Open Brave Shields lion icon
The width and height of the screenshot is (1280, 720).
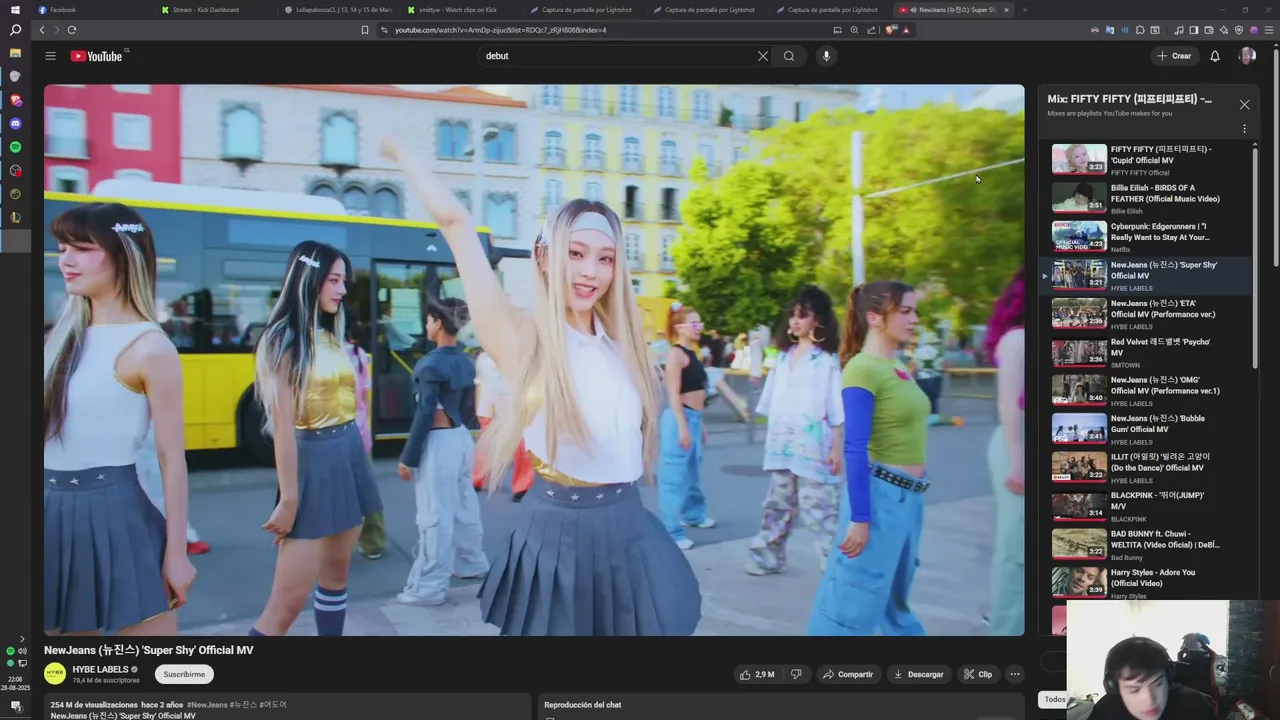(891, 30)
